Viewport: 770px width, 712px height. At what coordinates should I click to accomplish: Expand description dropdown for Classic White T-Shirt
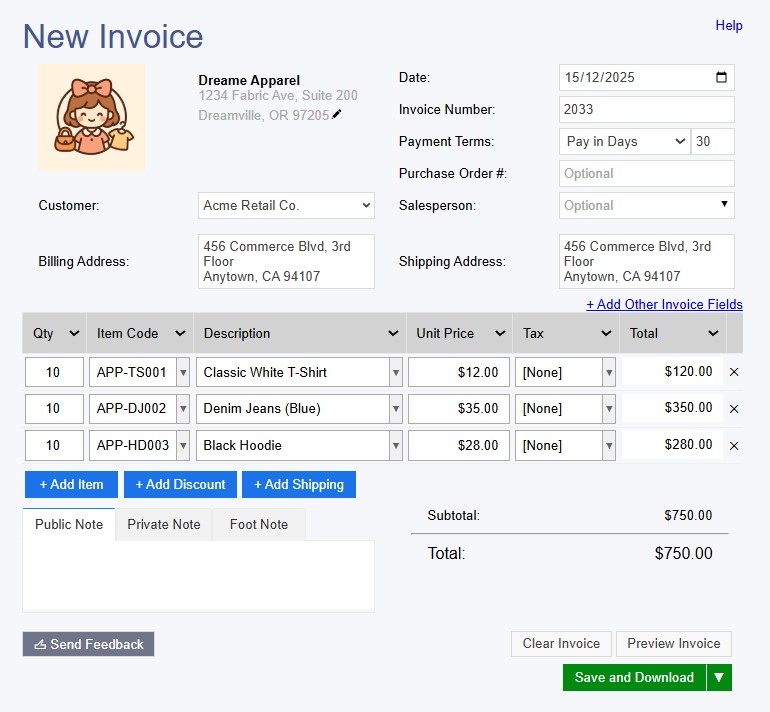396,372
